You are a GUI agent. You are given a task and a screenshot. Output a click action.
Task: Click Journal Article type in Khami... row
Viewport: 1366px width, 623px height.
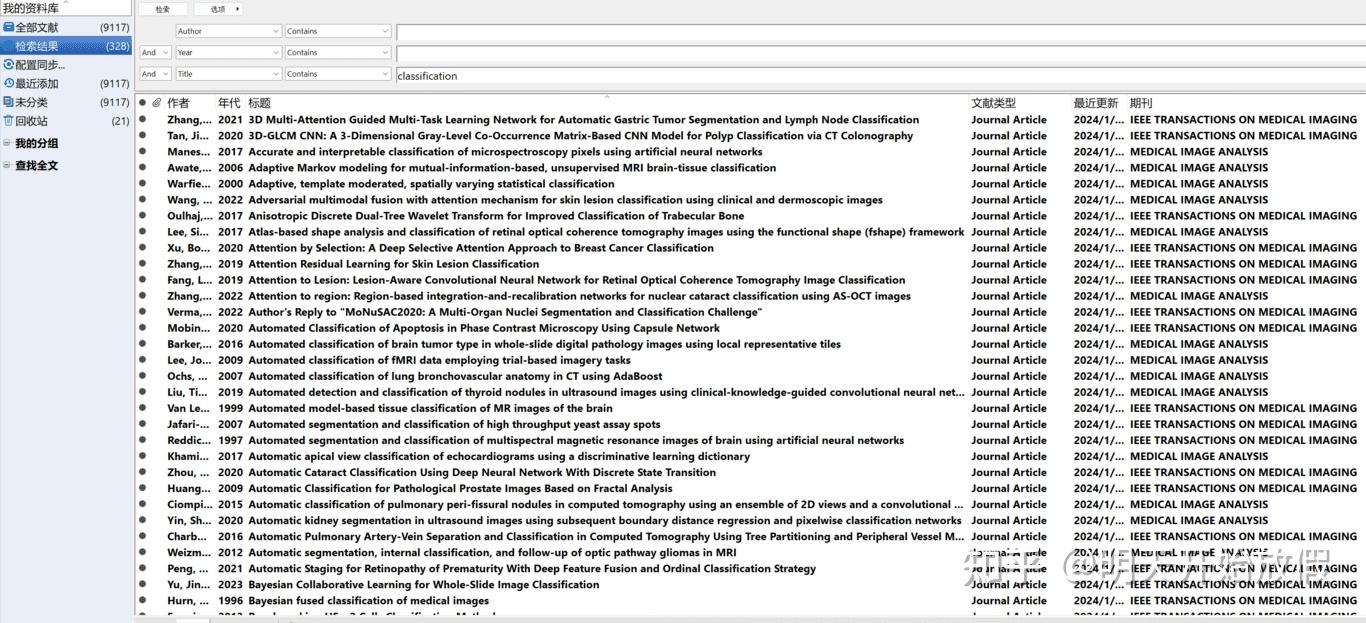(1009, 457)
